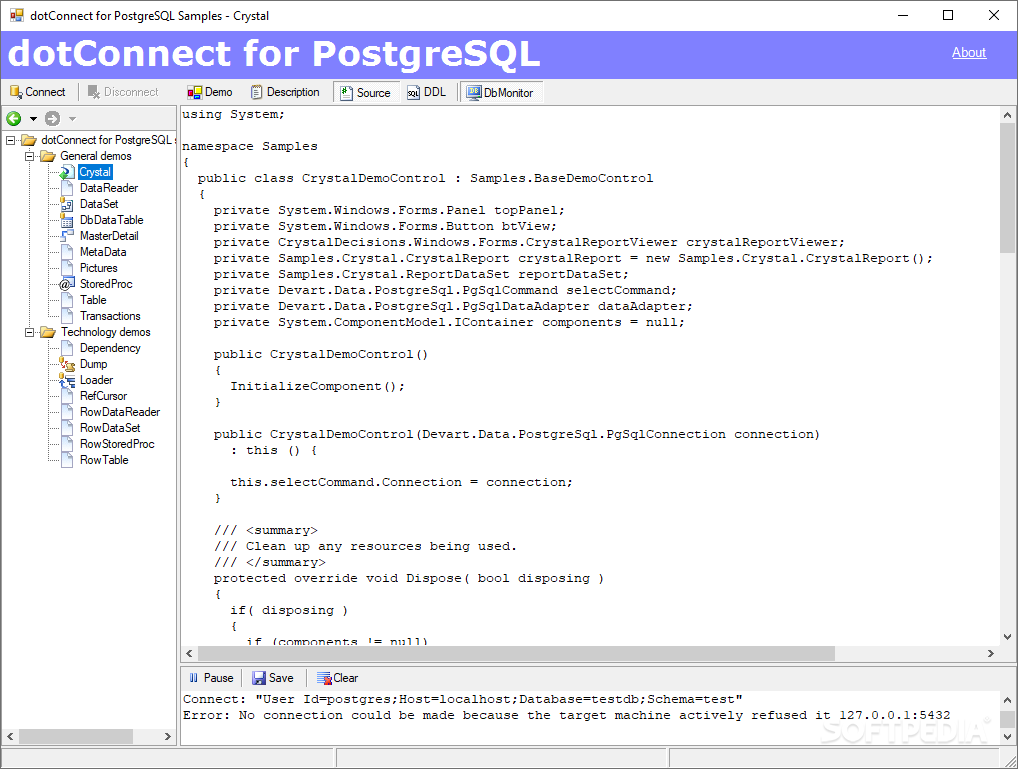The image size is (1018, 769).
Task: Click the MasterDetail relation icon
Action: (x=67, y=236)
